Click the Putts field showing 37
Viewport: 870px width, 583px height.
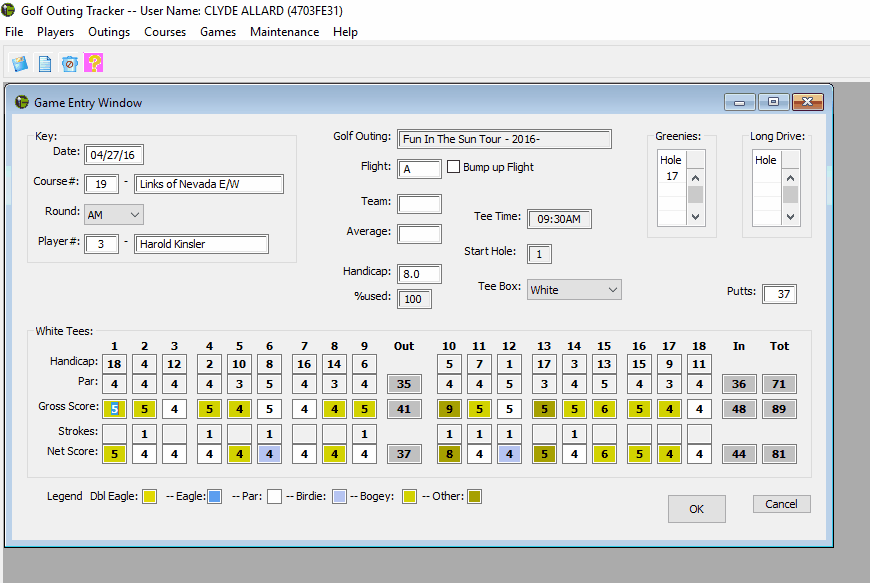click(x=780, y=294)
